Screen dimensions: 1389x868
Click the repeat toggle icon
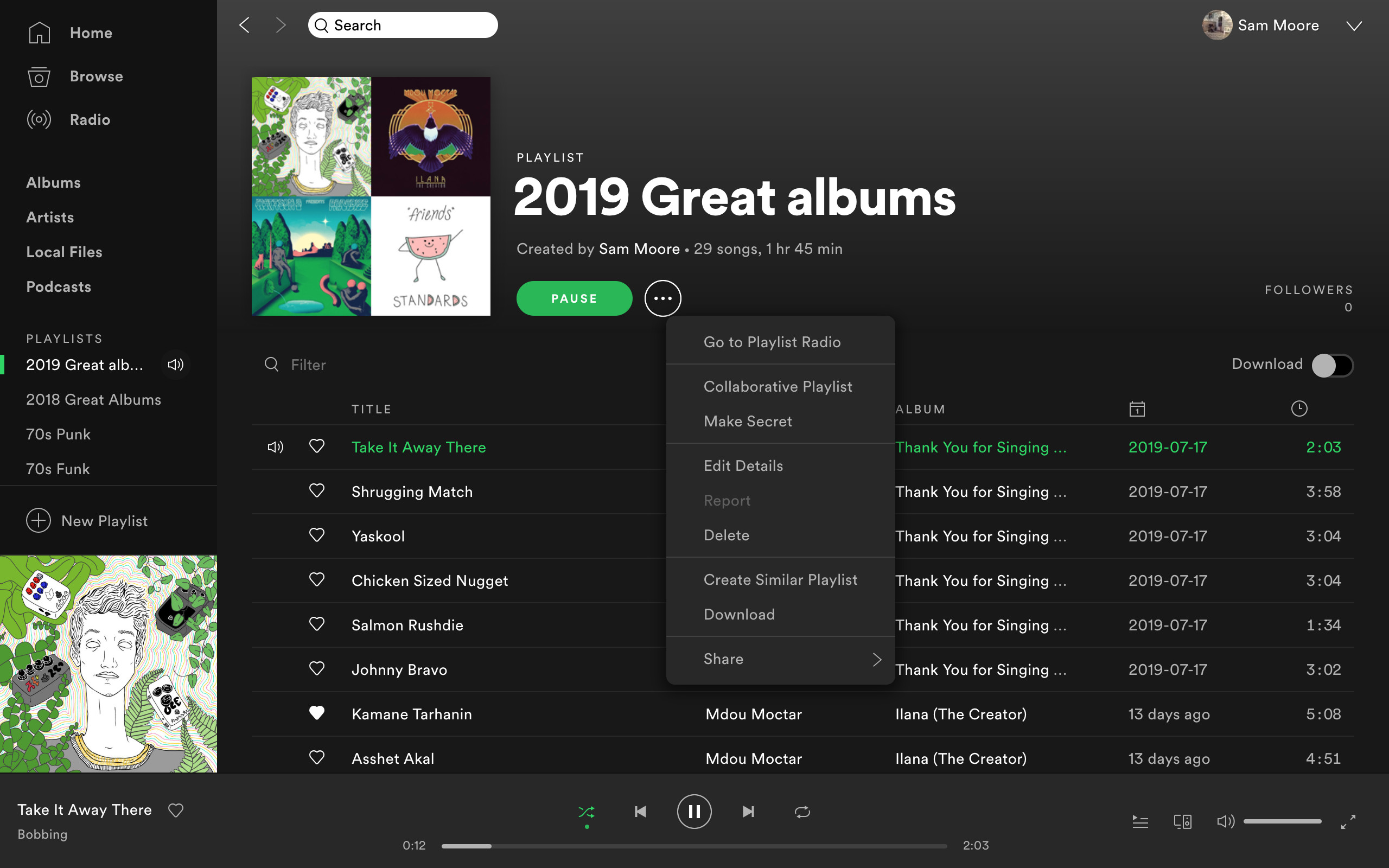click(x=801, y=811)
